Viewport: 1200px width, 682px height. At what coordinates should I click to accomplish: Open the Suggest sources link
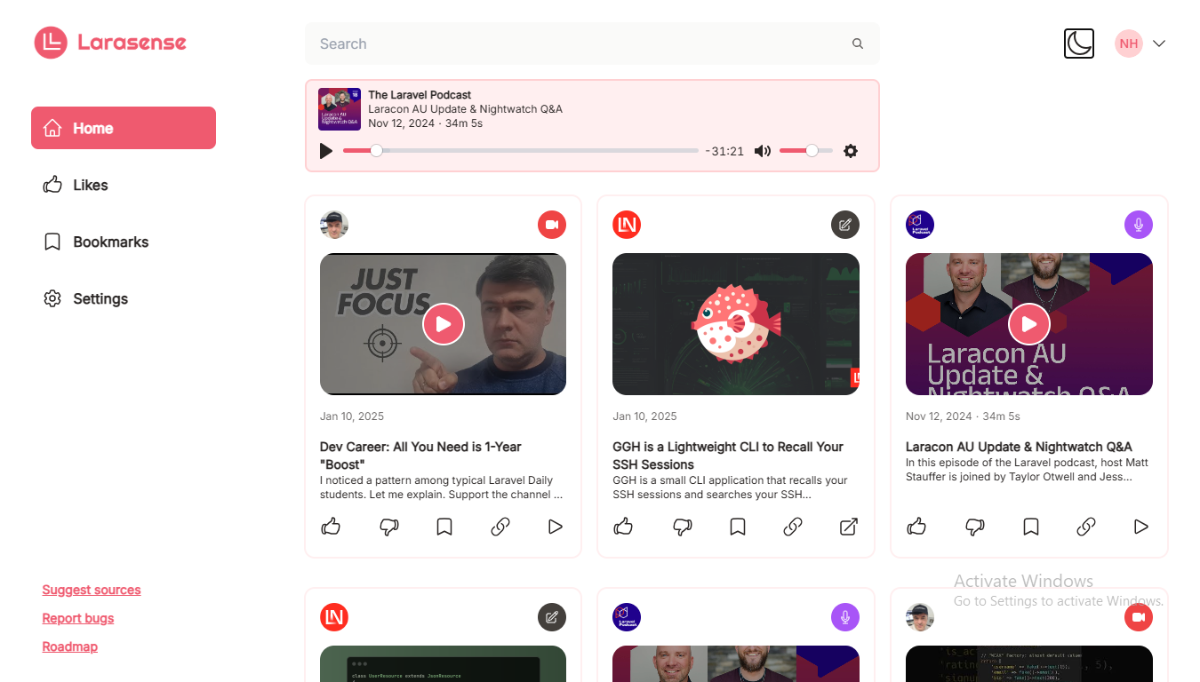(x=91, y=590)
